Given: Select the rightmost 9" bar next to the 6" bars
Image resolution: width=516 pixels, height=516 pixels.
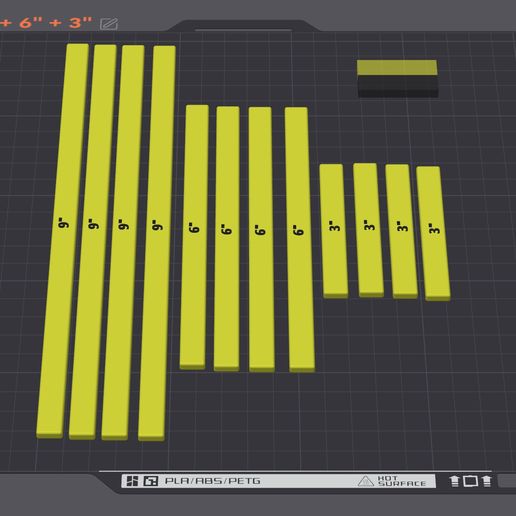Looking at the screenshot, I should click(157, 243).
